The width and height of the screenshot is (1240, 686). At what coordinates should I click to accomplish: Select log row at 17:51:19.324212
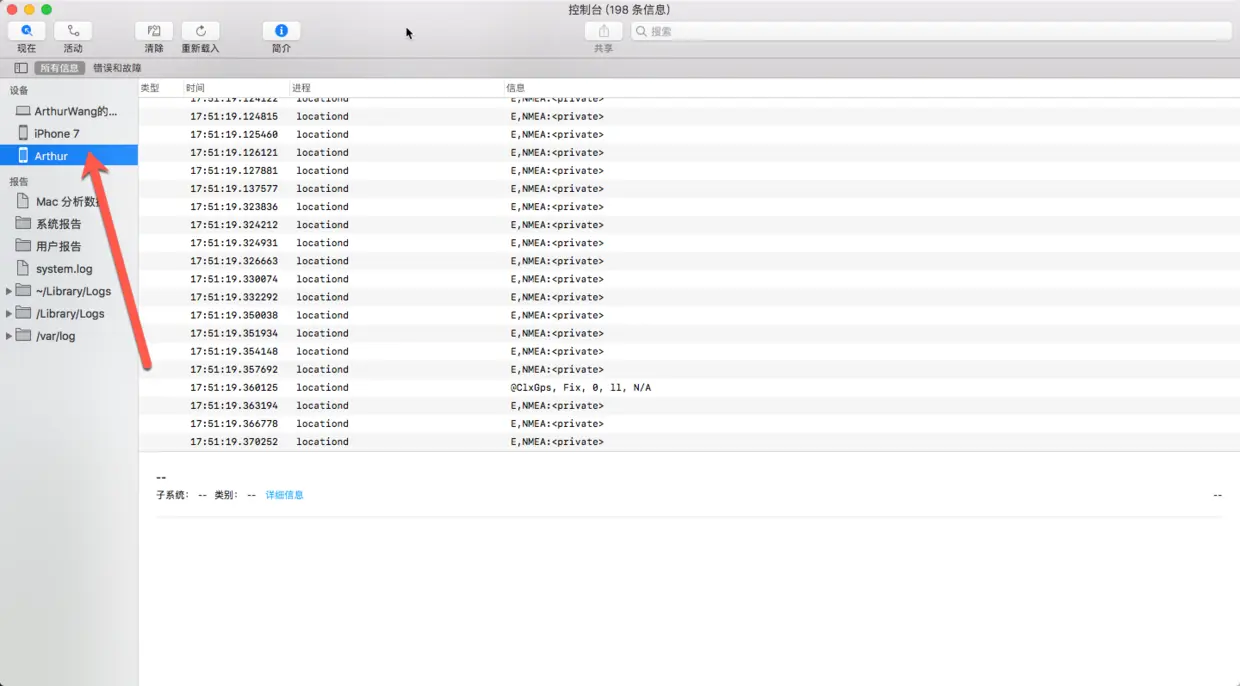click(x=689, y=224)
